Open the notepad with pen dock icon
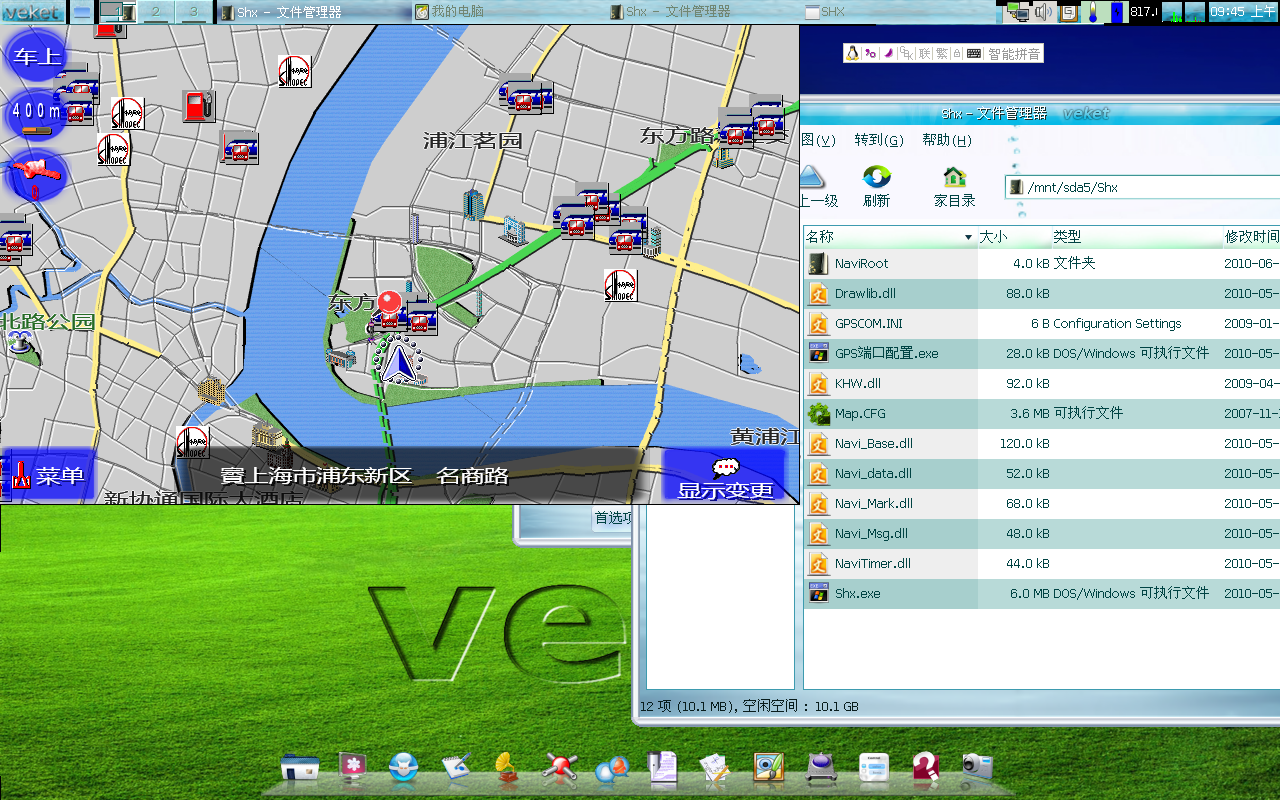 click(456, 767)
